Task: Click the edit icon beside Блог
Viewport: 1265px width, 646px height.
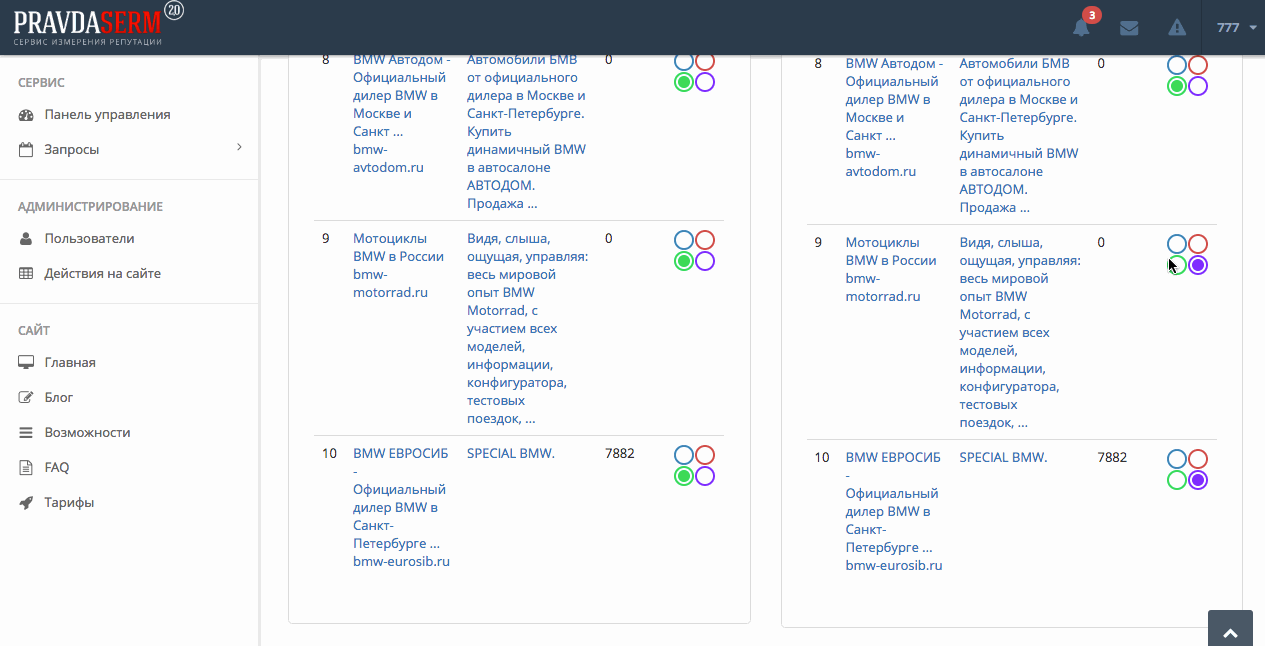Action: (26, 398)
